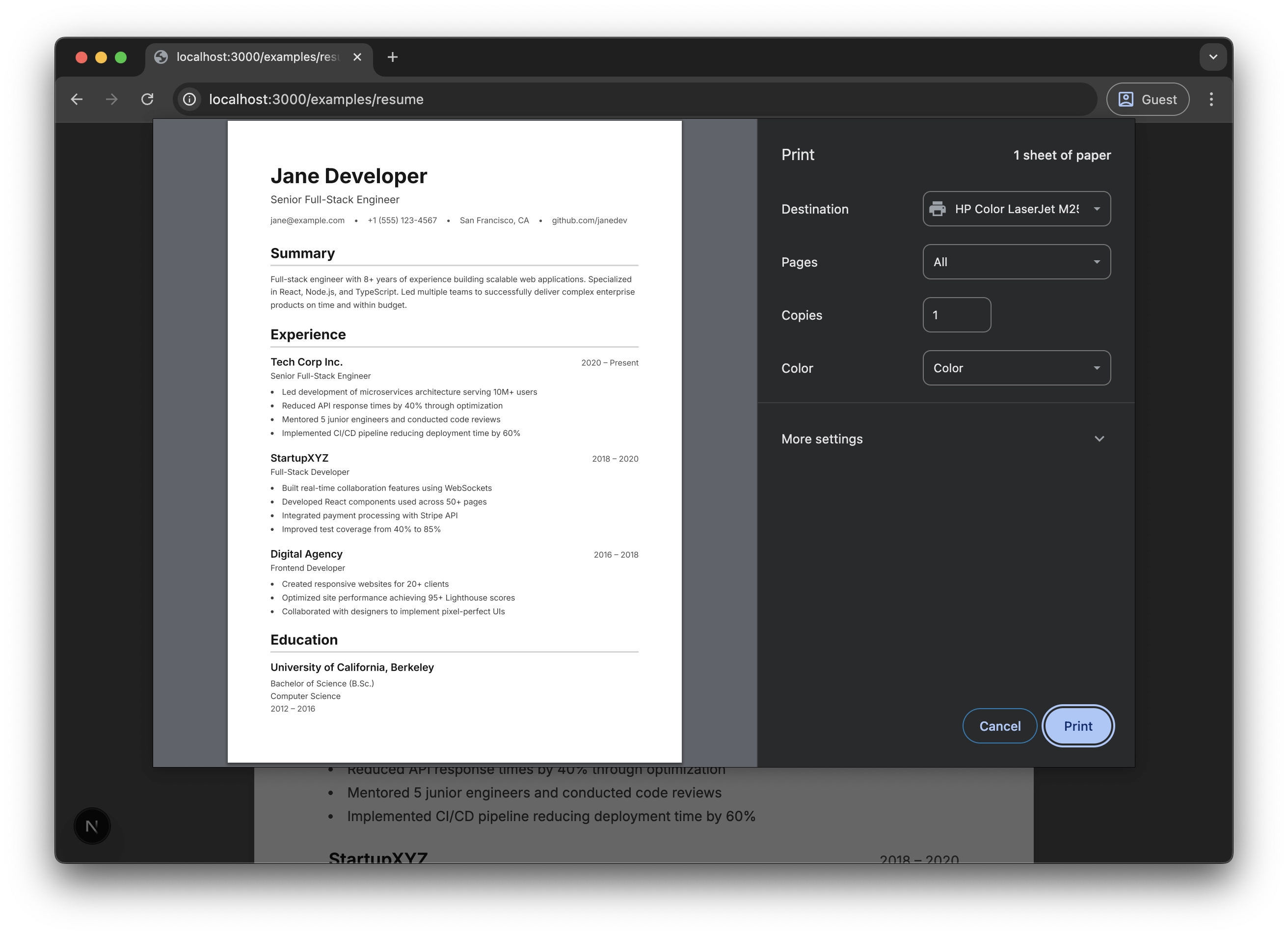Screen dimensions: 1288x936
Task: Click the Guest profile button
Action: pos(1148,100)
